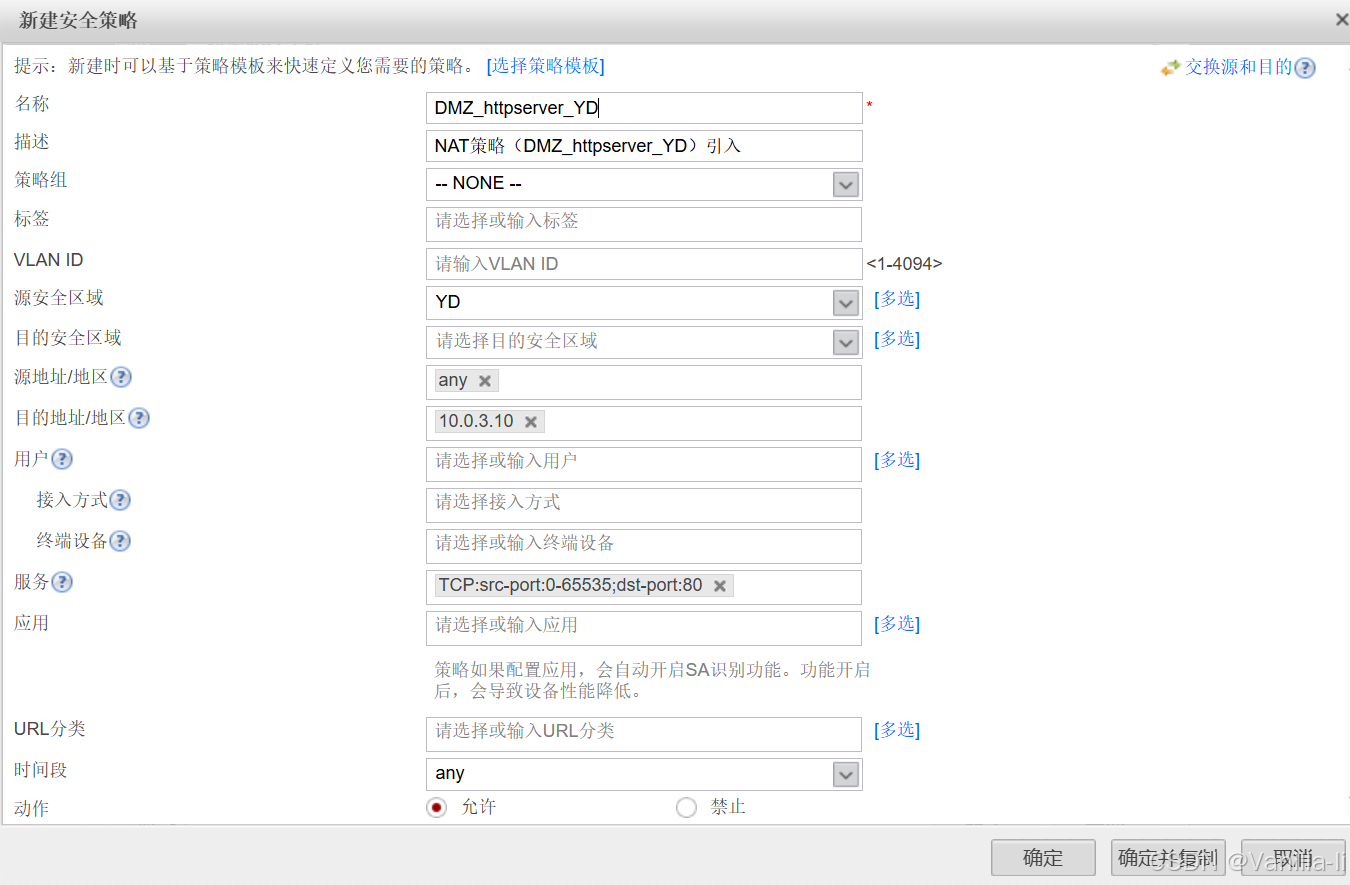The width and height of the screenshot is (1350, 885).
Task: Click the 取消 button
Action: coord(1293,858)
